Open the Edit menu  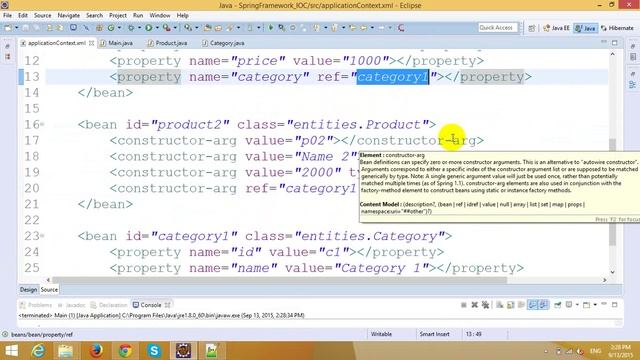coord(23,16)
